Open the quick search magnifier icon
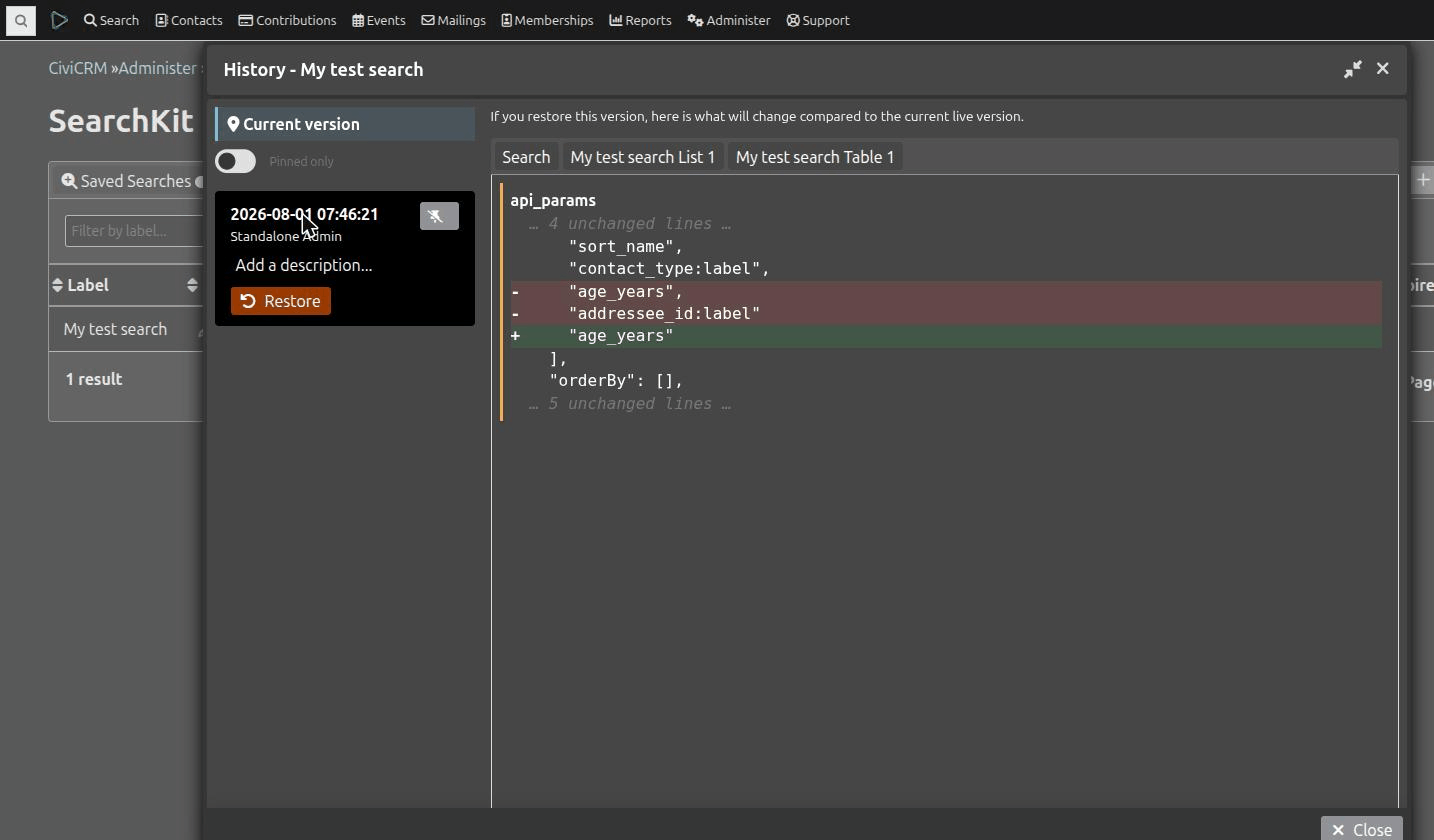1434x840 pixels. 21,20
